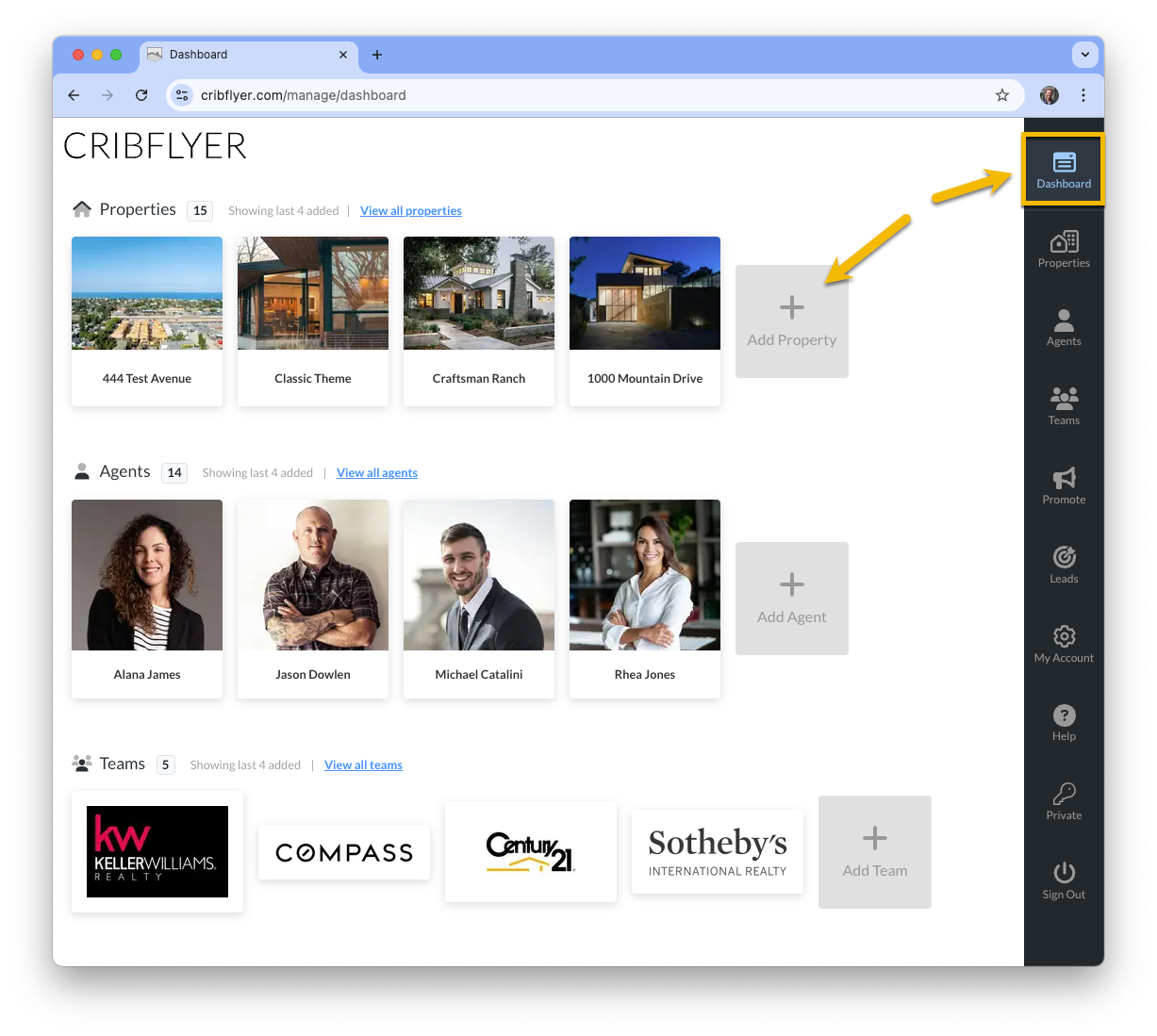
Task: Open Rhea Jones agent card
Action: click(645, 599)
